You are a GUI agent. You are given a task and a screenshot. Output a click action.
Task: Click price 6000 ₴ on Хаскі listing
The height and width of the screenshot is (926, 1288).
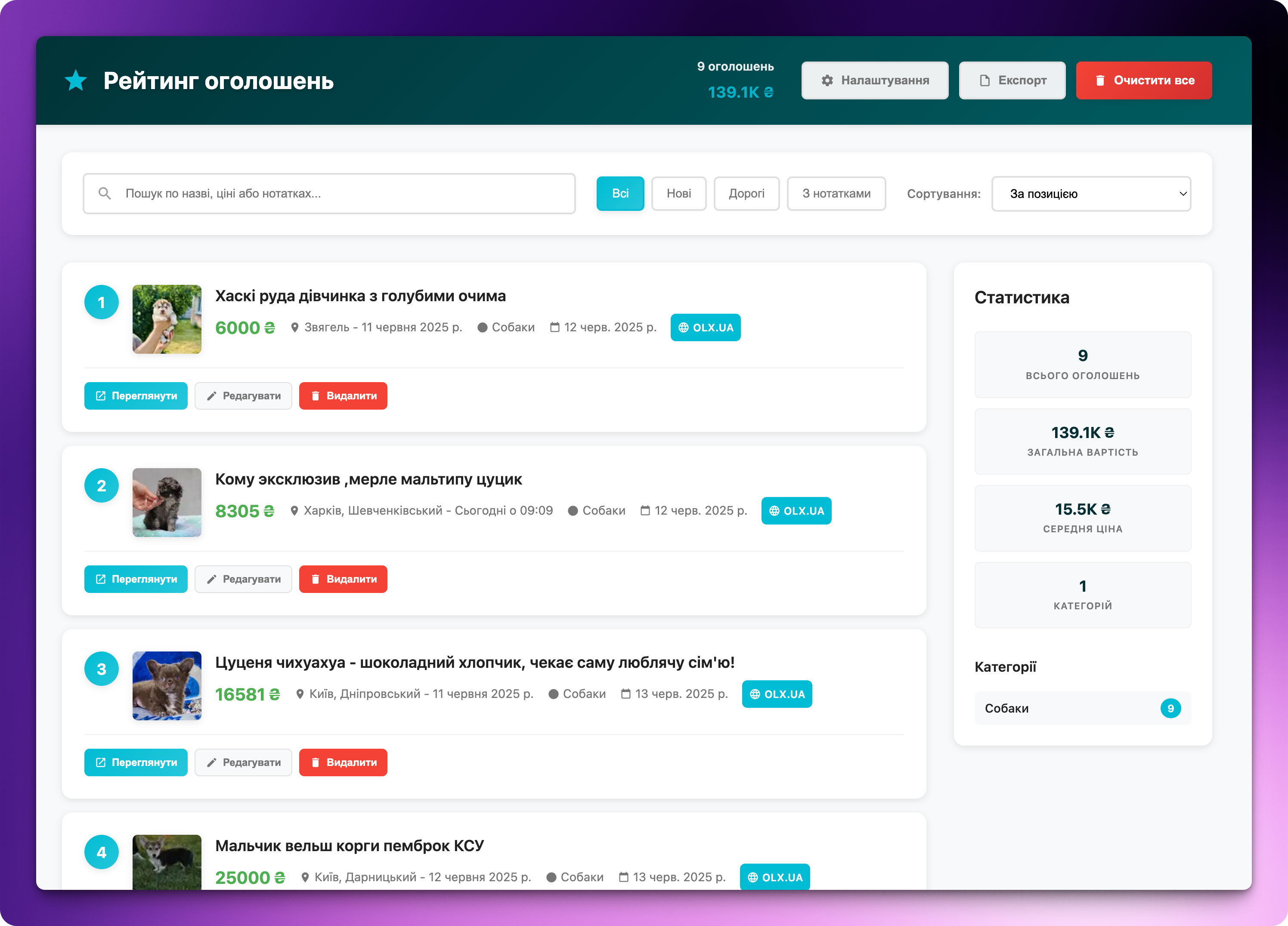tap(245, 327)
